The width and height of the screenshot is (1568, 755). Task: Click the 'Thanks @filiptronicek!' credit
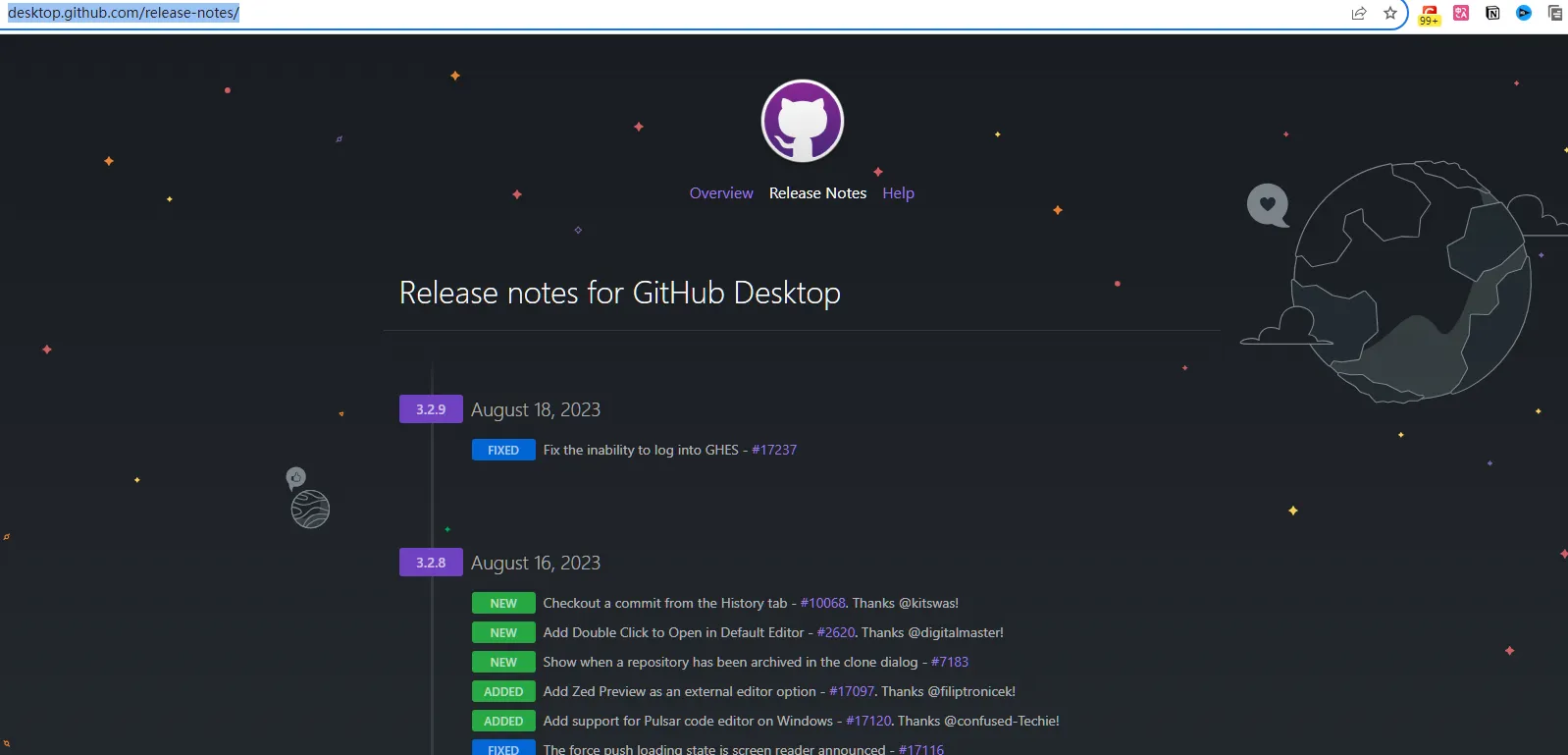[x=949, y=691]
